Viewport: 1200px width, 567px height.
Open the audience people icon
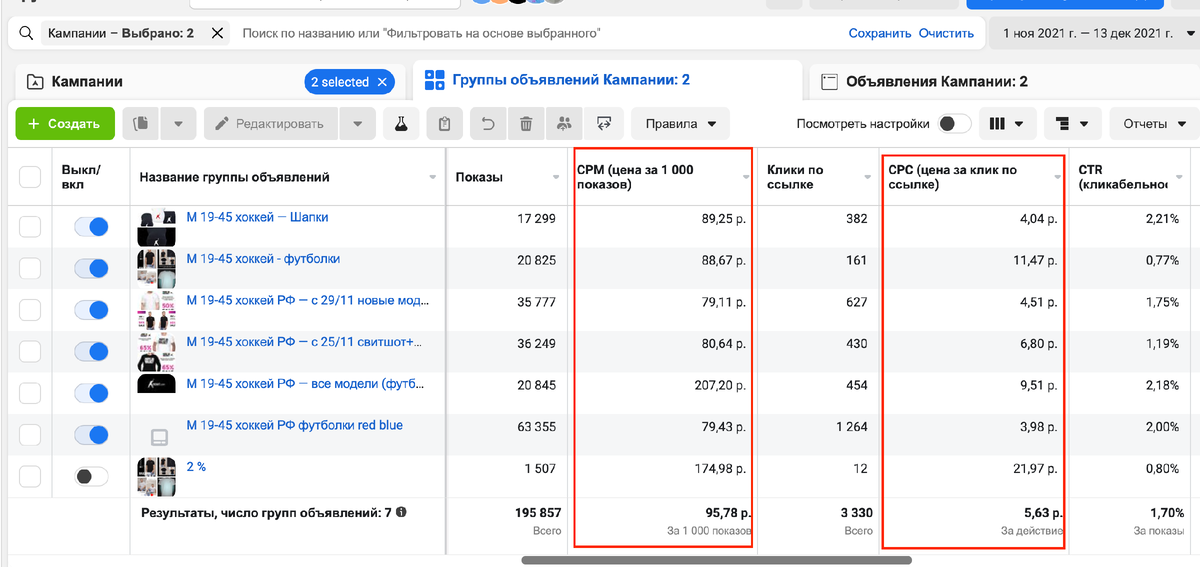[564, 124]
